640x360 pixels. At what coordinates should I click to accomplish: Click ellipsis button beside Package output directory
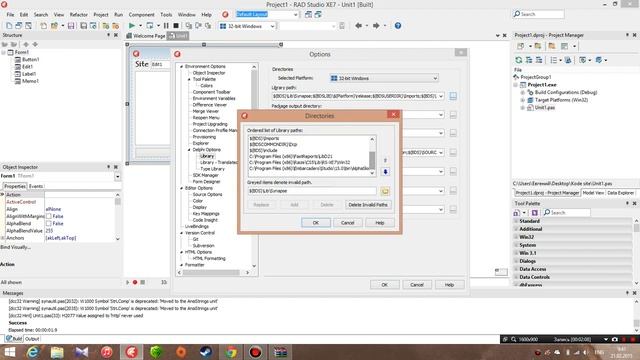click(x=453, y=115)
